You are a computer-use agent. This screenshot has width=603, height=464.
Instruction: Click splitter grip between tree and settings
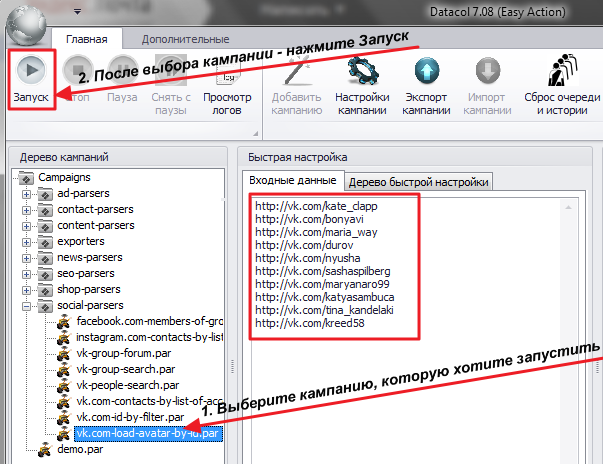pos(232,366)
